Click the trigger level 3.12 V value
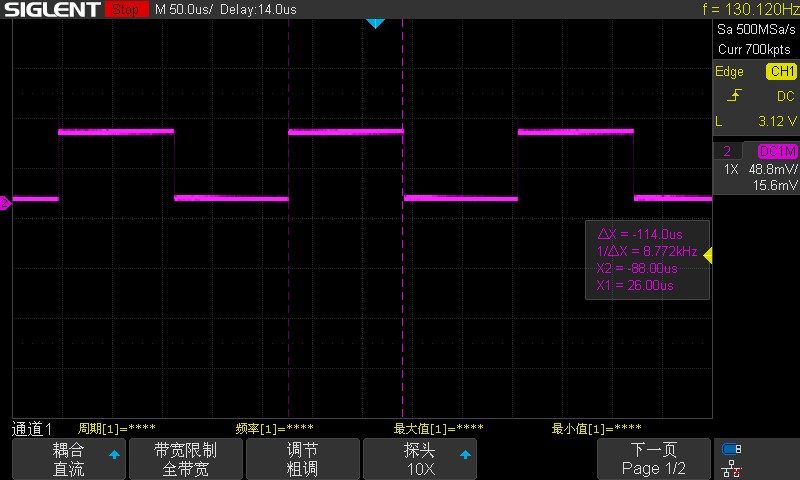The height and width of the screenshot is (480, 800). pyautogui.click(x=777, y=121)
